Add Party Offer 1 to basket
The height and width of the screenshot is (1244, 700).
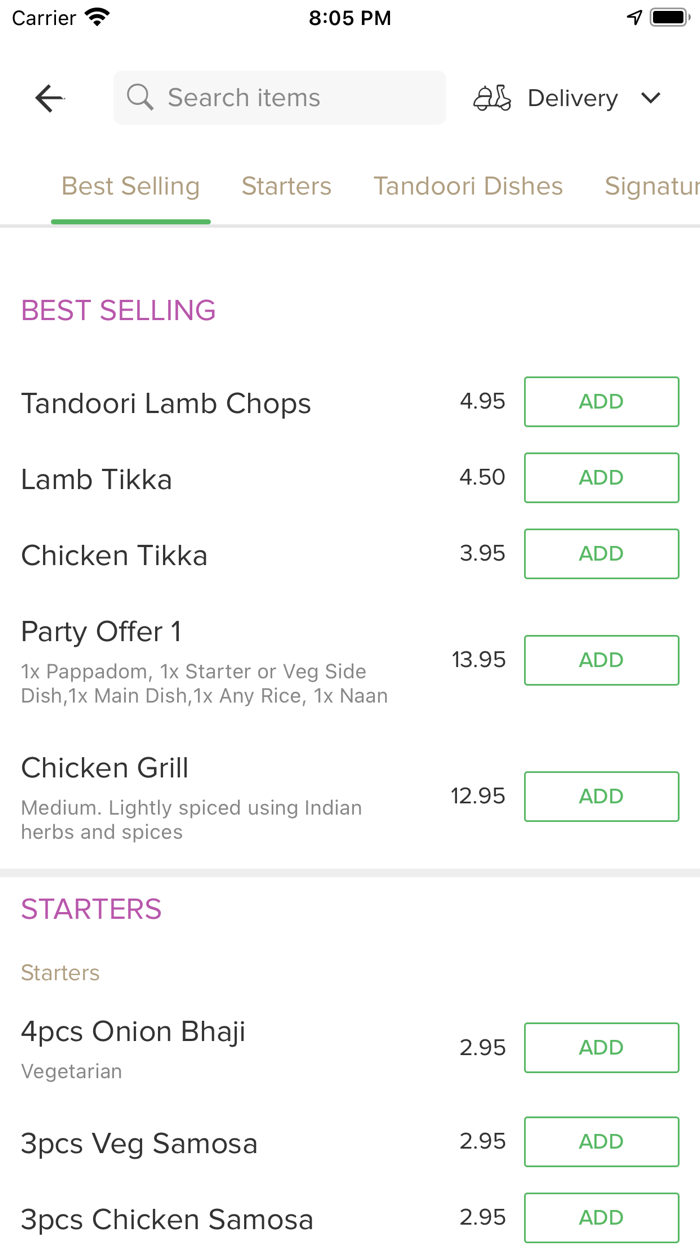(601, 660)
